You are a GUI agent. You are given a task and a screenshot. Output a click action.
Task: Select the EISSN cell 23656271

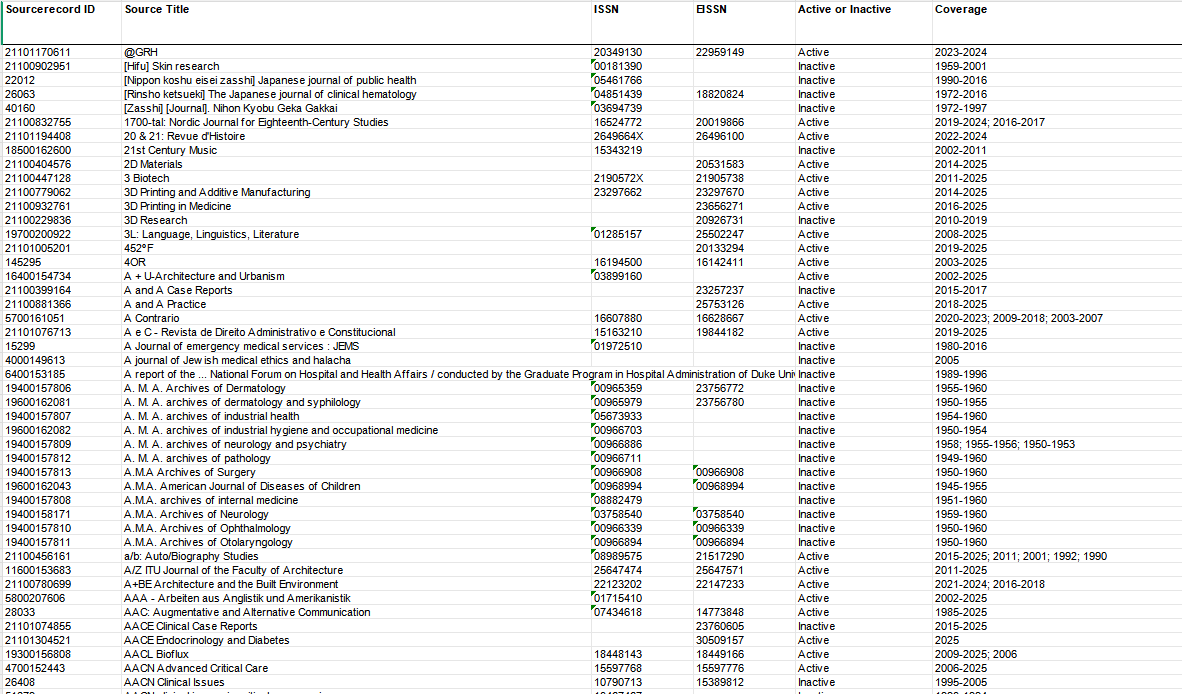[x=719, y=206]
